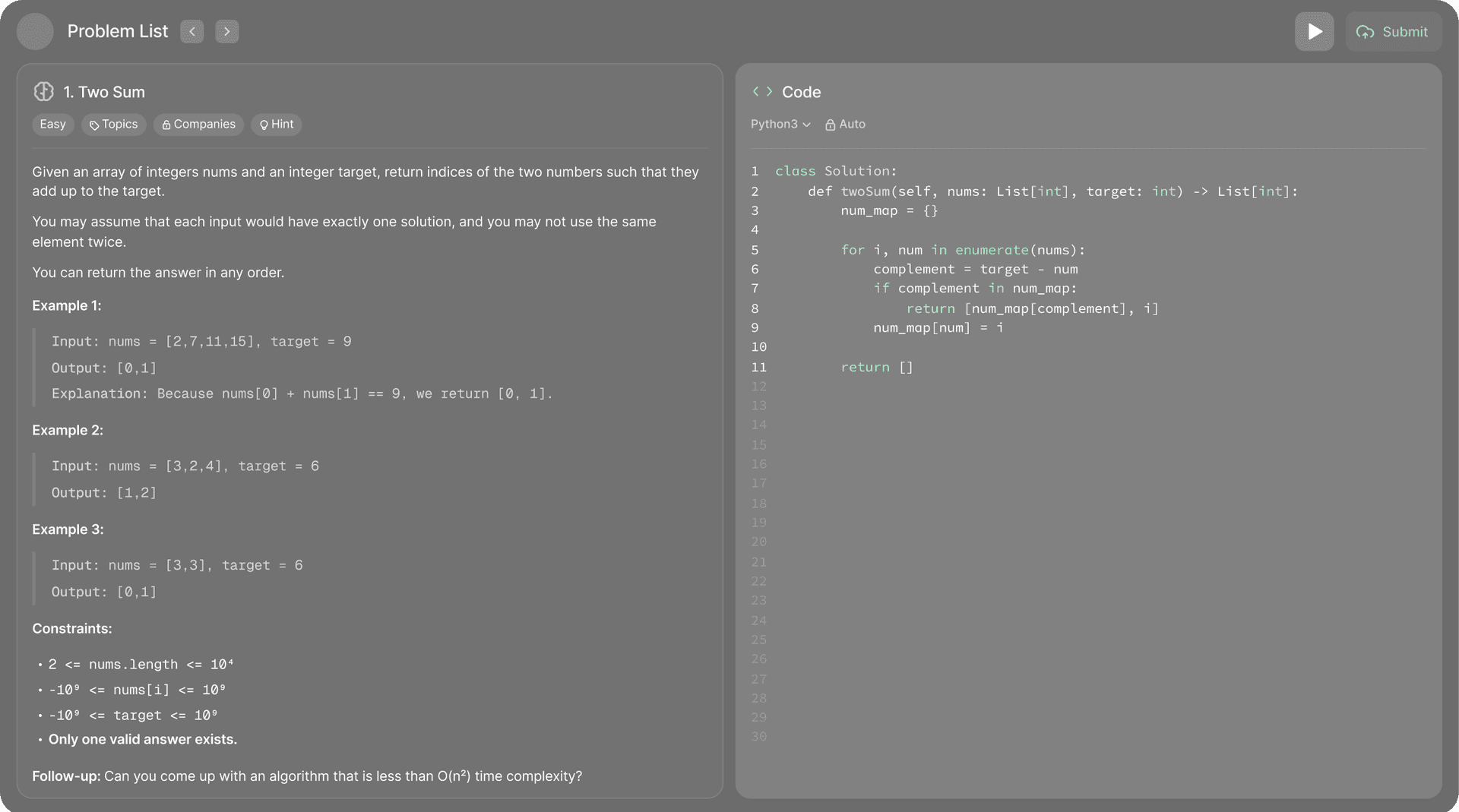Screen dimensions: 1459x812
Task: Click the lock icon next to Auto
Action: (830, 124)
